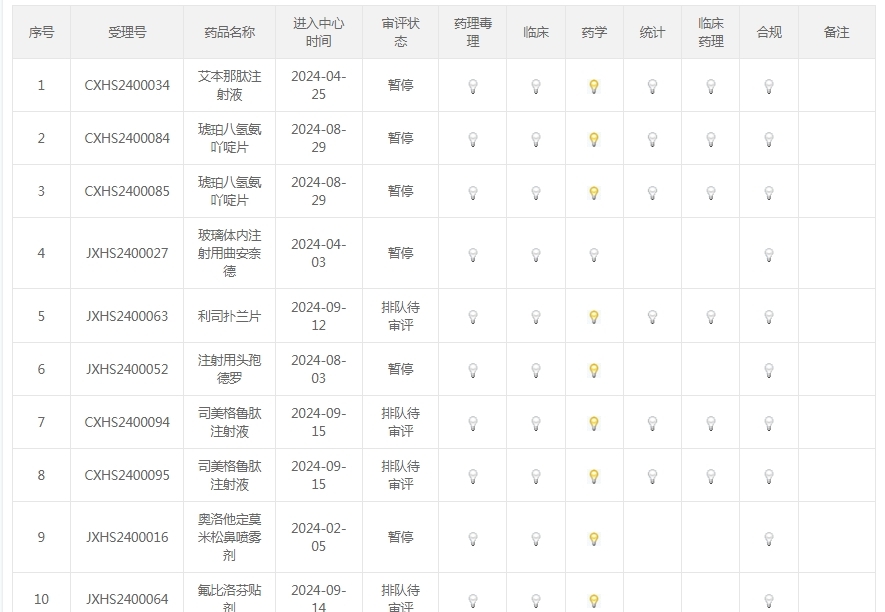Click the 审评状态 column header

tap(400, 32)
